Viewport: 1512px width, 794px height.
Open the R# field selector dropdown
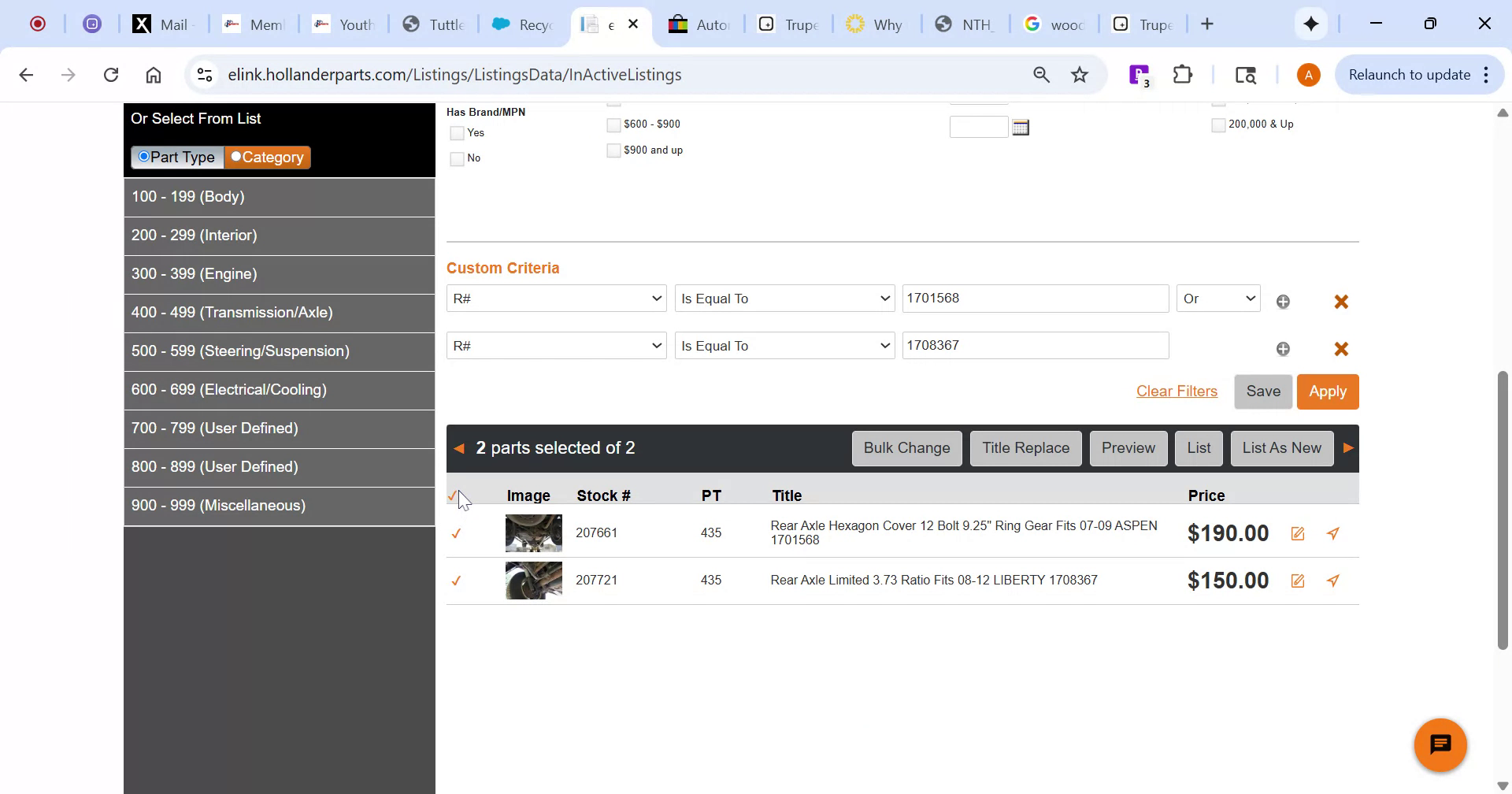click(x=556, y=299)
